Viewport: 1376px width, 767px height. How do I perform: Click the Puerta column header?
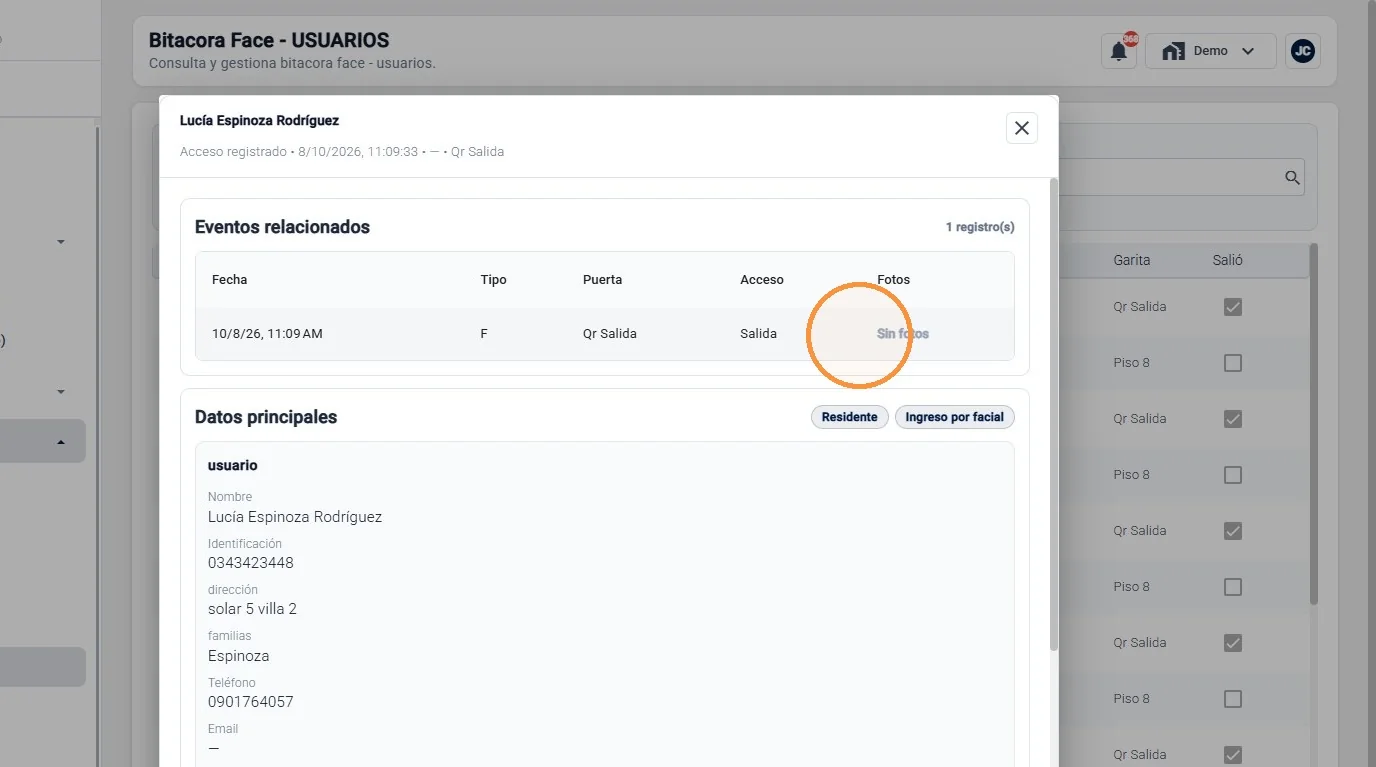click(602, 280)
